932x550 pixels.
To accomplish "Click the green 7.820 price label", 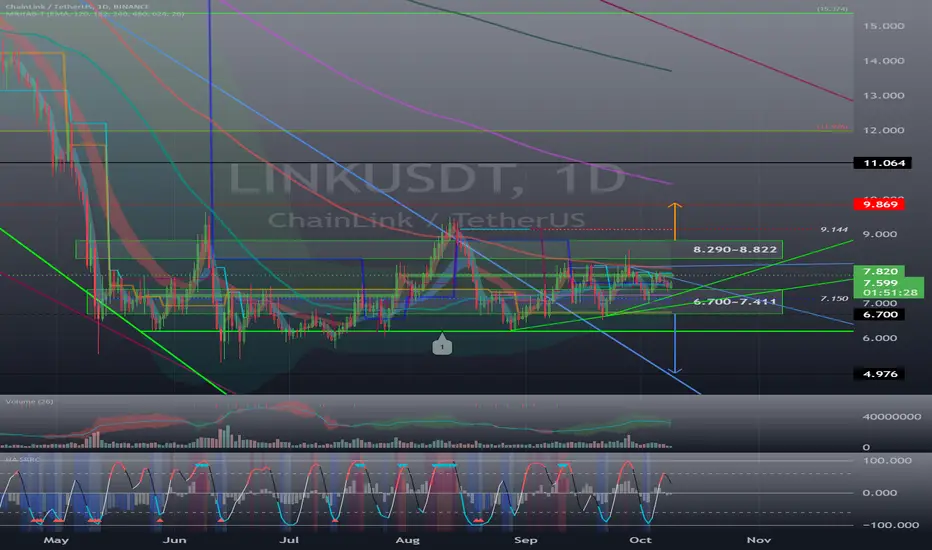I will [x=880, y=271].
